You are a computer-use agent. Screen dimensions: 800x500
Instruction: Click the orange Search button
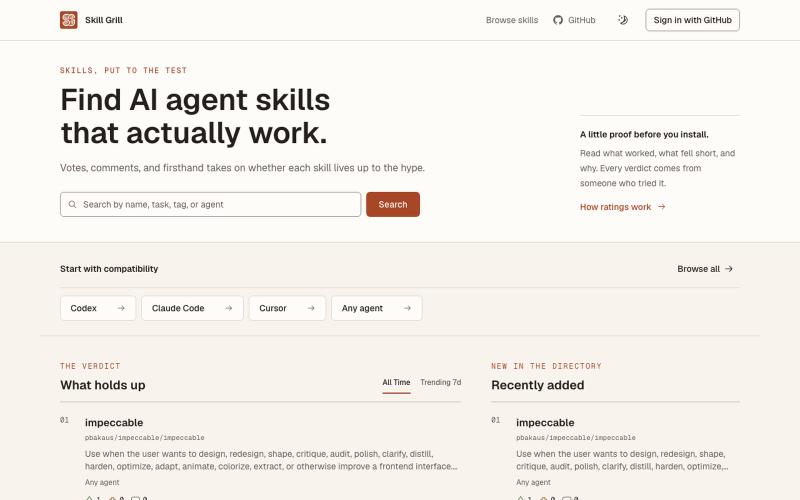[x=393, y=204]
